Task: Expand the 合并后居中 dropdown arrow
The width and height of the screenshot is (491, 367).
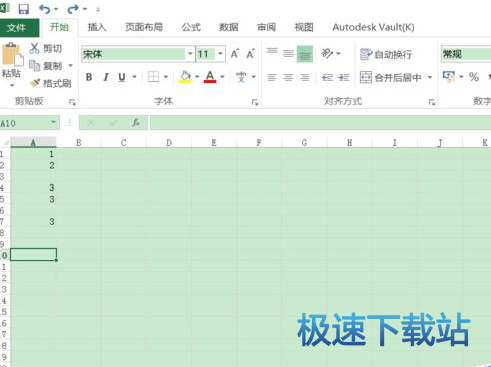Action: 430,77
